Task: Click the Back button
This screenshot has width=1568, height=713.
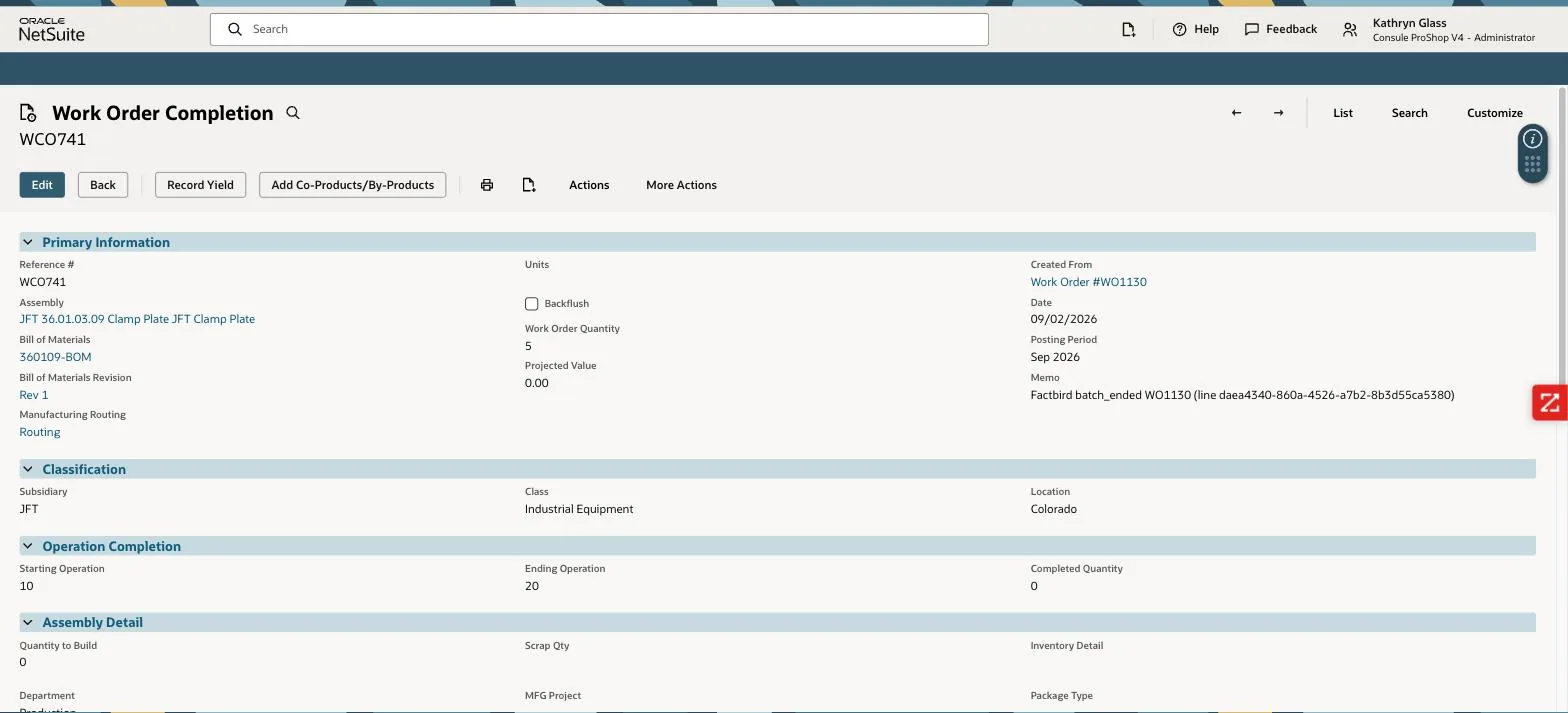Action: 103,185
